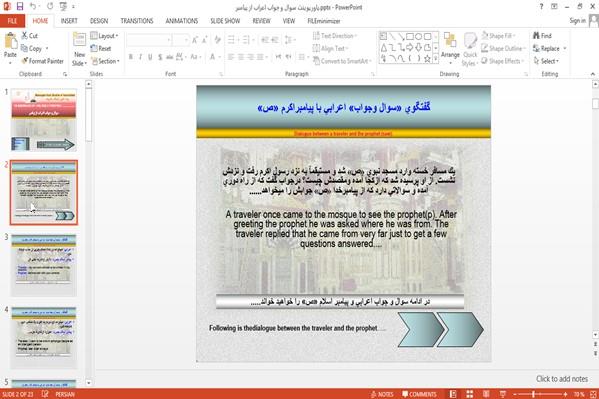Increase font size with larger A icon
The width and height of the screenshot is (599, 399).
pyautogui.click(x=194, y=40)
